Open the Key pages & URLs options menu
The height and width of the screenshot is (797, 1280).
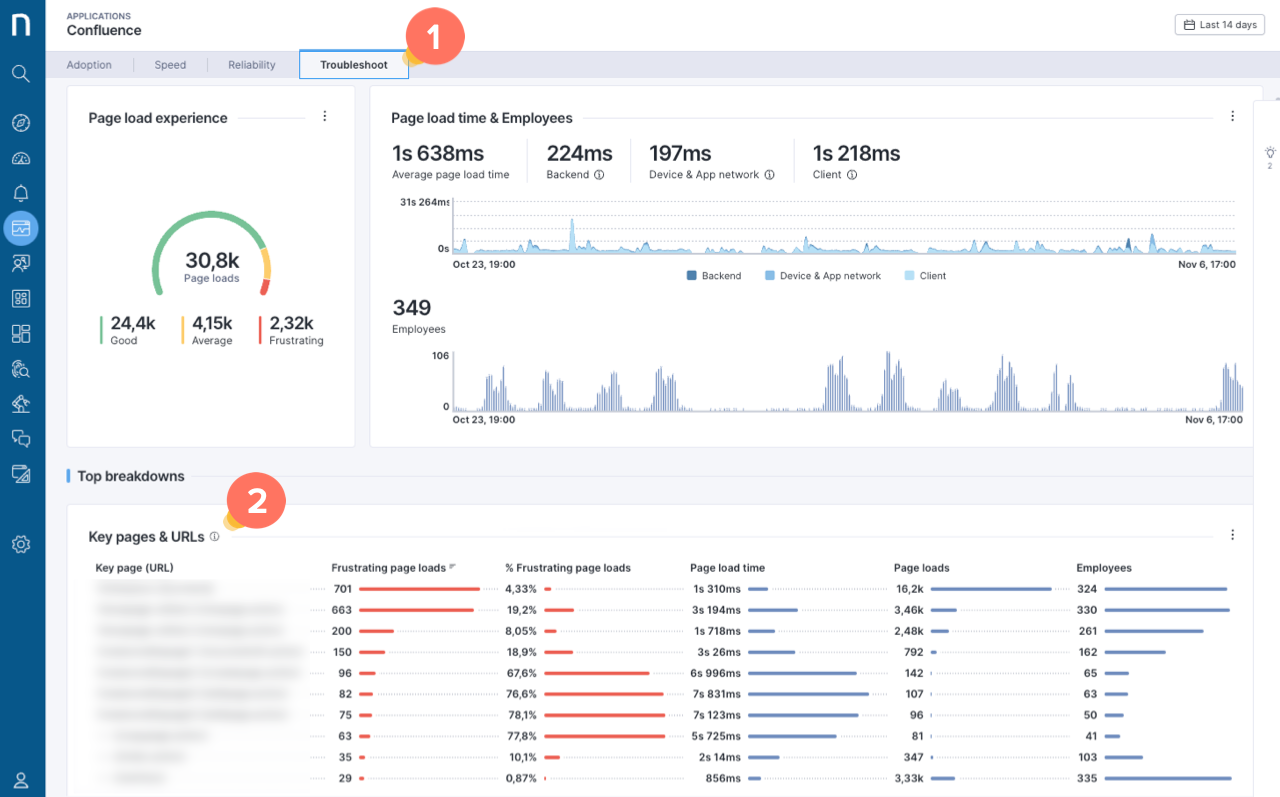(1232, 534)
